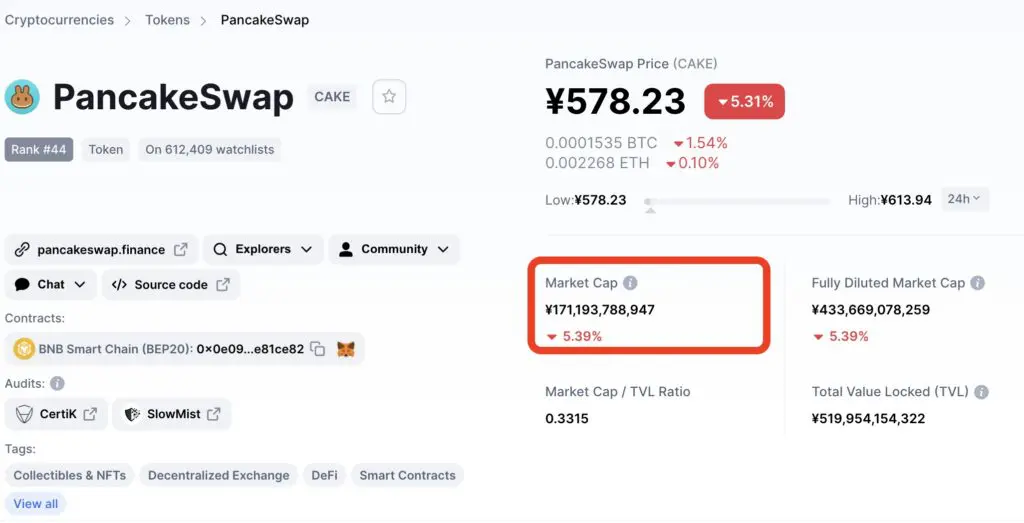Change the 24h time range selector
Image resolution: width=1024 pixels, height=523 pixels.
pos(965,199)
